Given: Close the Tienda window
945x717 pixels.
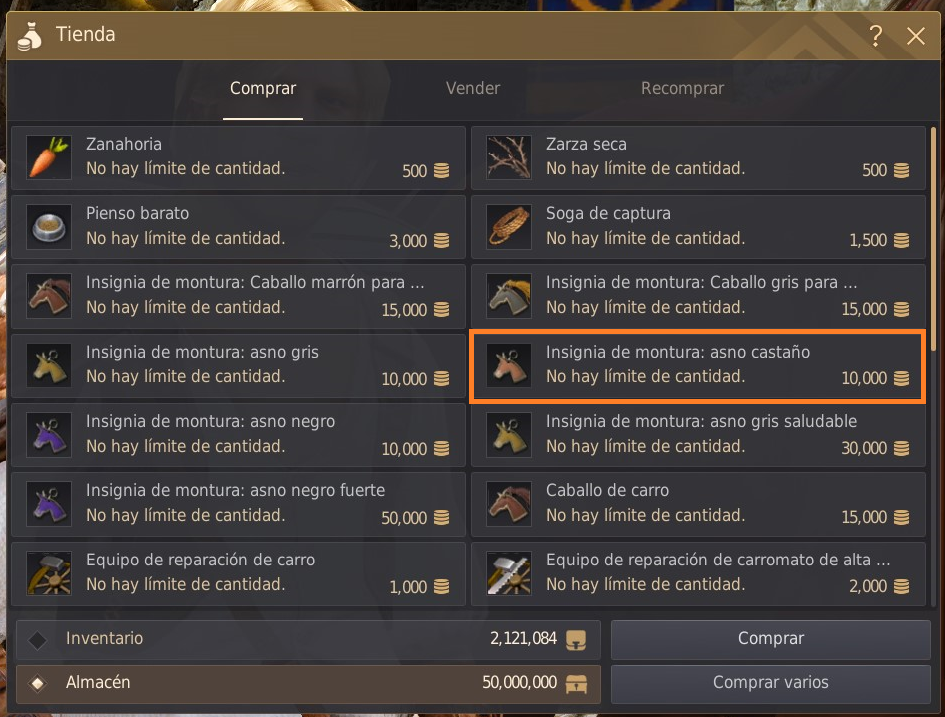Looking at the screenshot, I should point(915,36).
